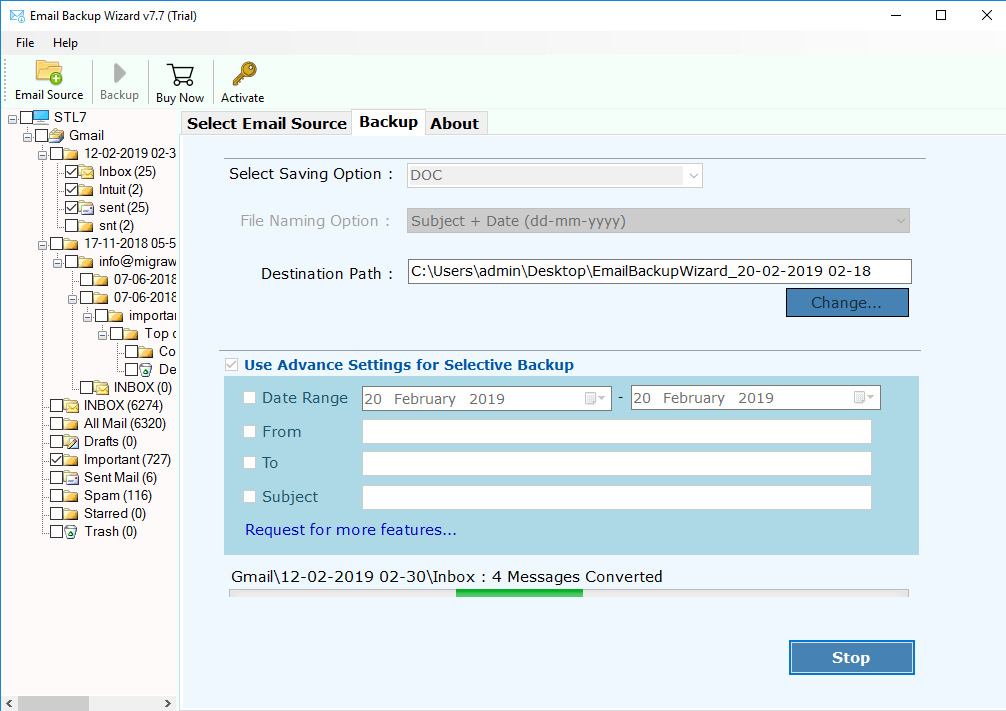The width and height of the screenshot is (1006, 711).
Task: Open the Buy Now shopping cart icon
Action: (x=180, y=74)
